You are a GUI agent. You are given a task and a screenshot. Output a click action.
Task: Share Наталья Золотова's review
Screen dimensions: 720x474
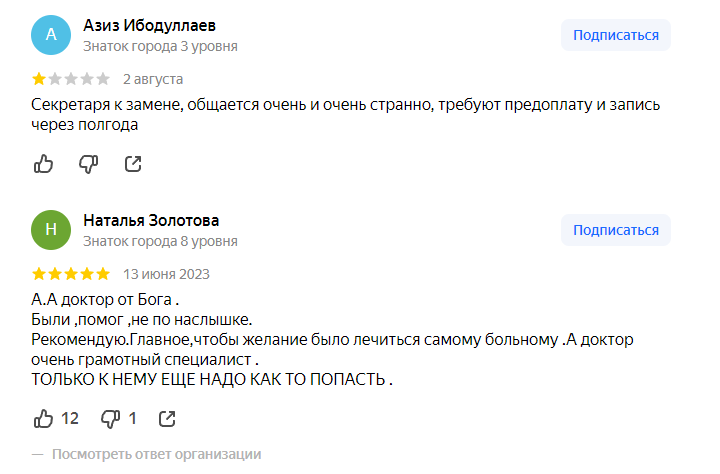[x=168, y=418]
